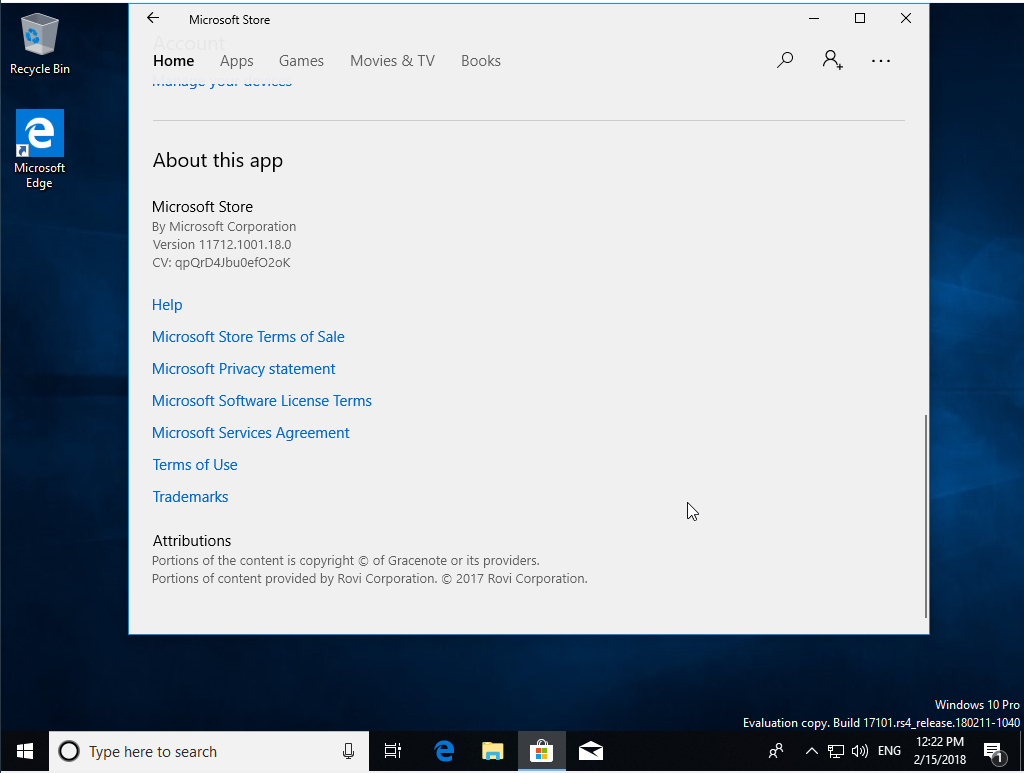
Task: Click the Attributions heading
Action: [191, 541]
